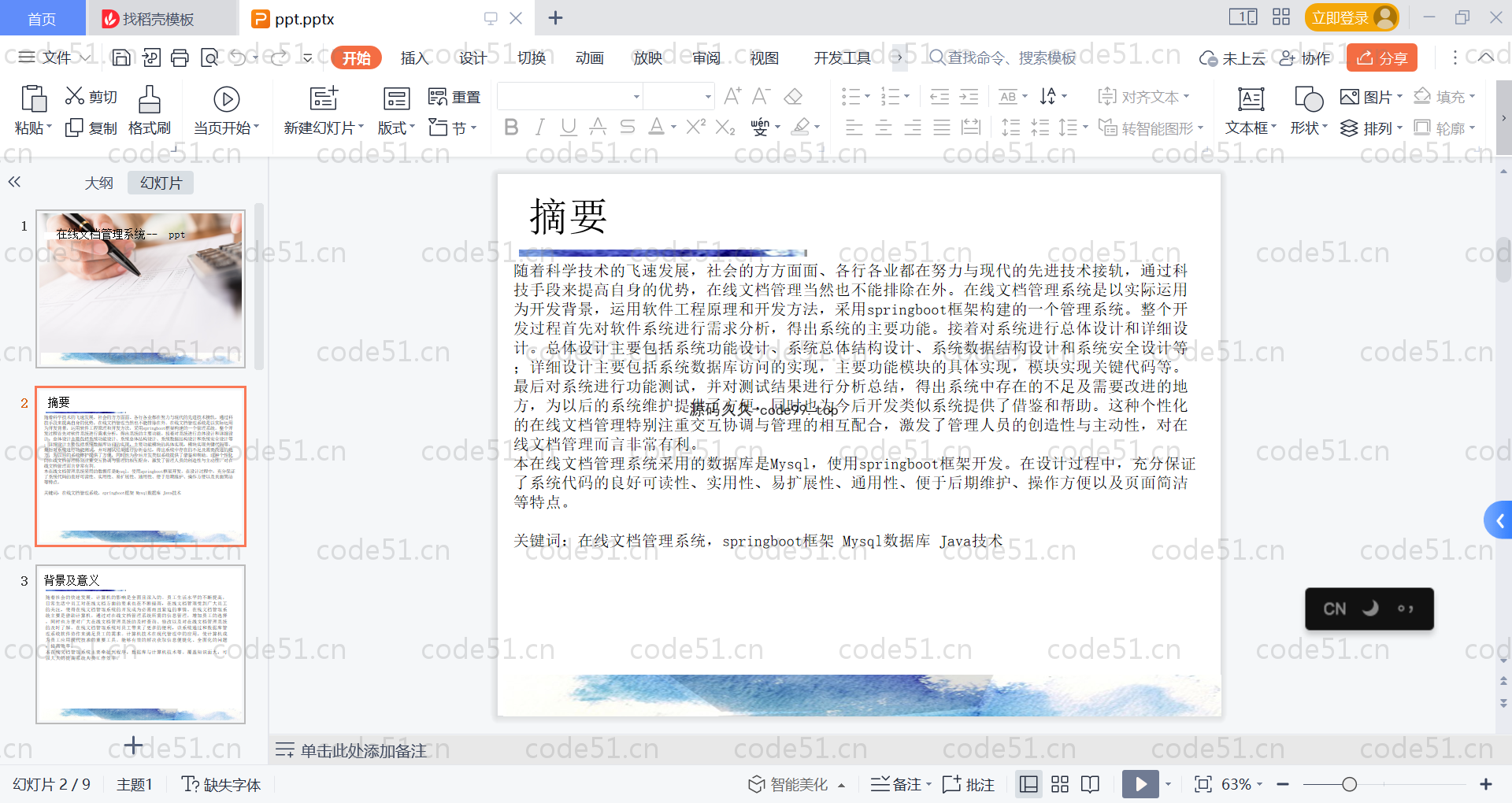Switch to the Slide Sorter view

1060,784
